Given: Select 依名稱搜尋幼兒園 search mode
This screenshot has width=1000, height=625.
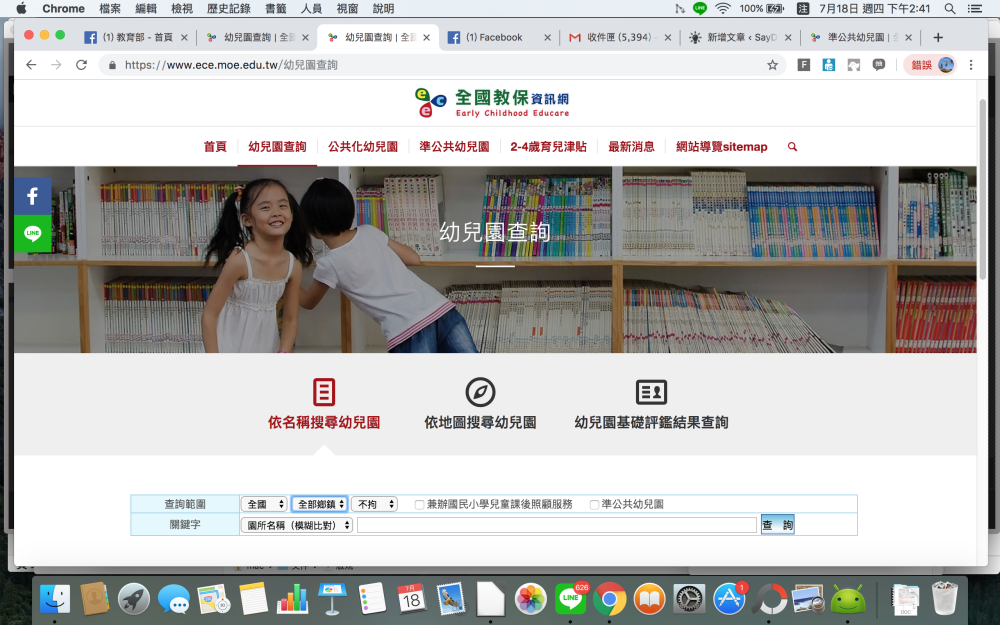Looking at the screenshot, I should (x=324, y=404).
